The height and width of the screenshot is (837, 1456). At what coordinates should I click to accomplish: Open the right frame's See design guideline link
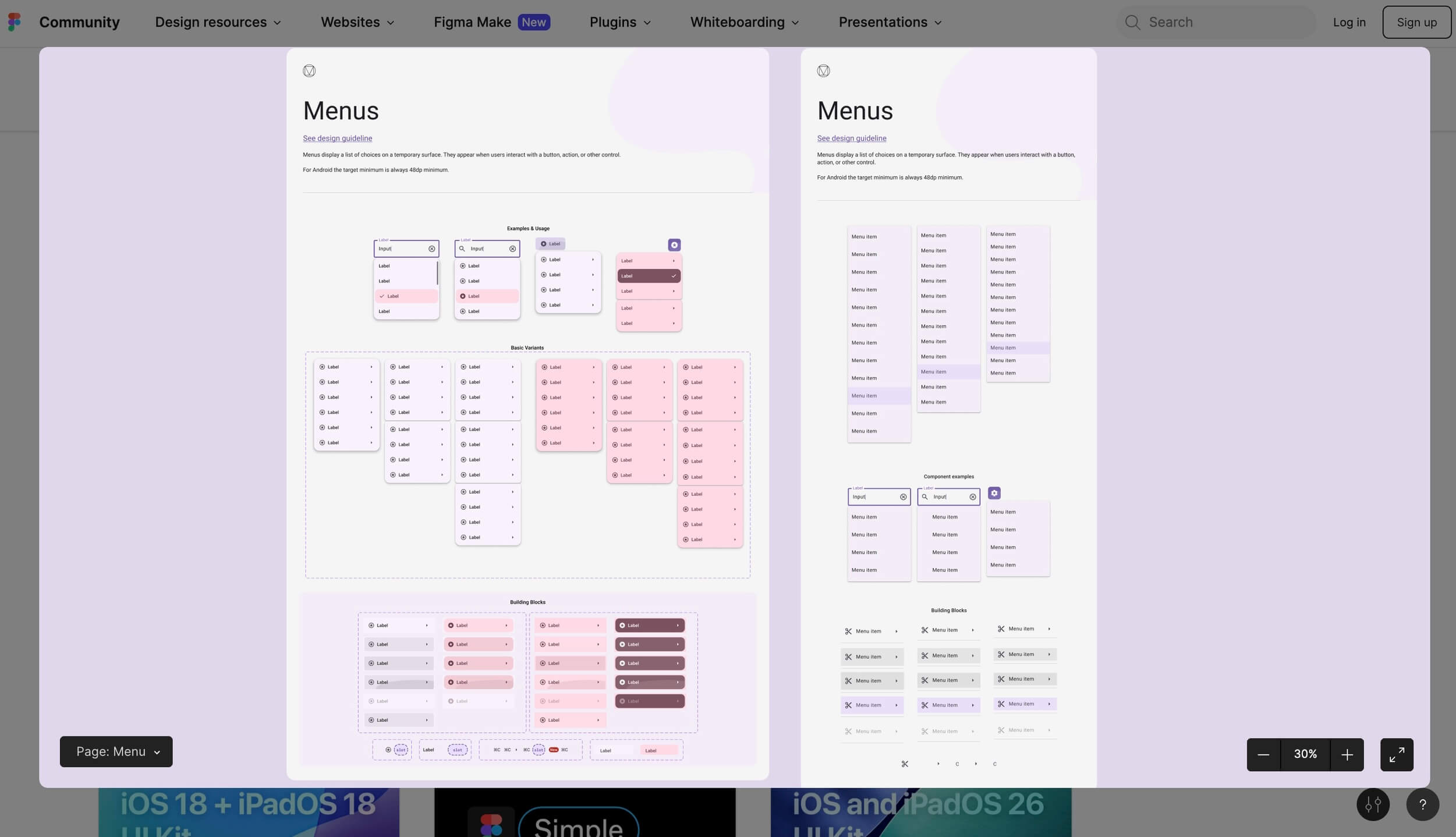(x=851, y=139)
